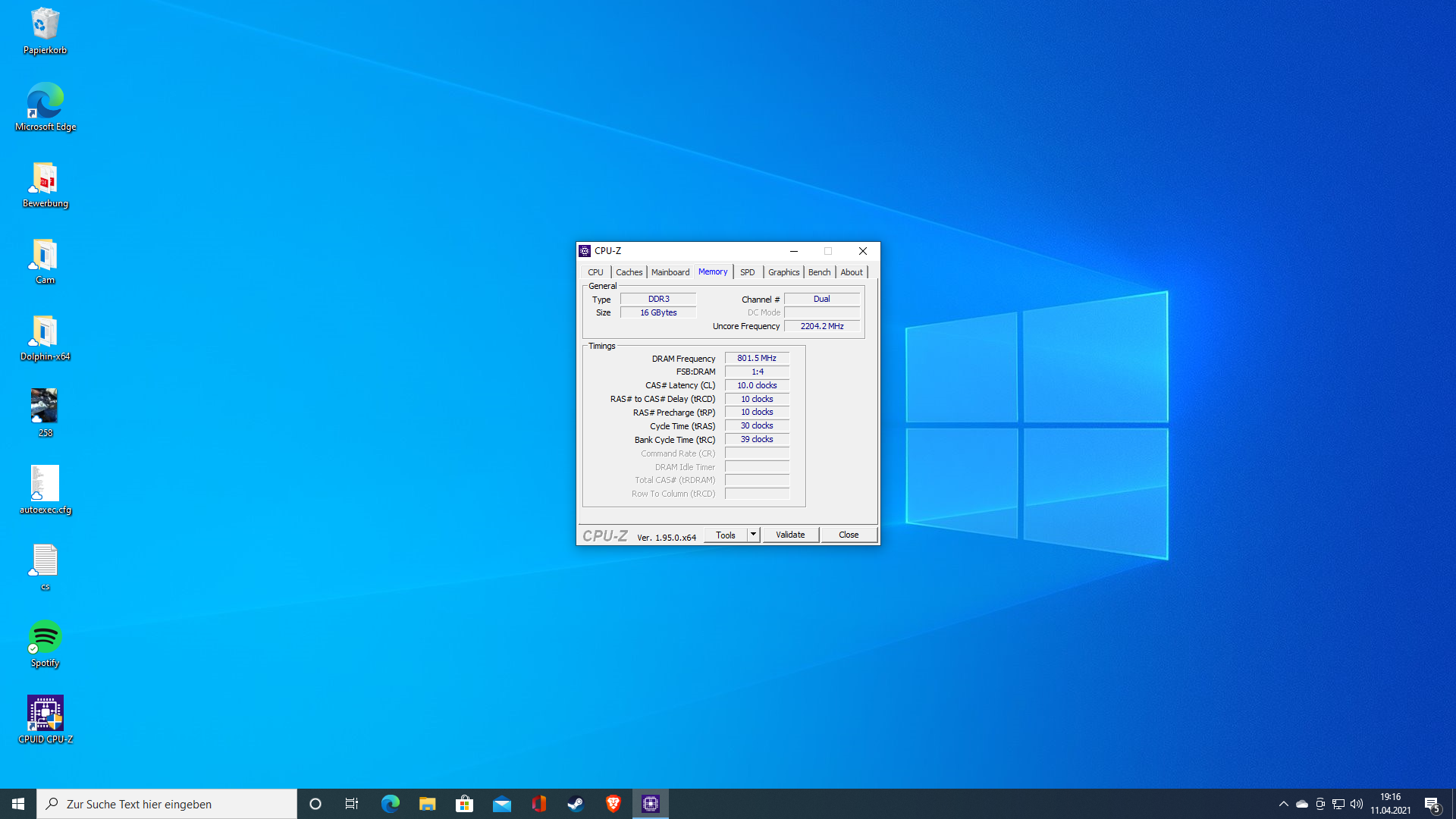Image resolution: width=1456 pixels, height=819 pixels.
Task: Open the Graphics tab
Action: [783, 272]
